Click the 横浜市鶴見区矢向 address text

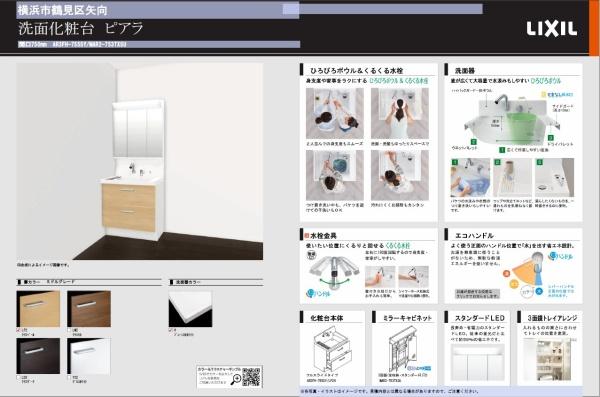click(63, 10)
